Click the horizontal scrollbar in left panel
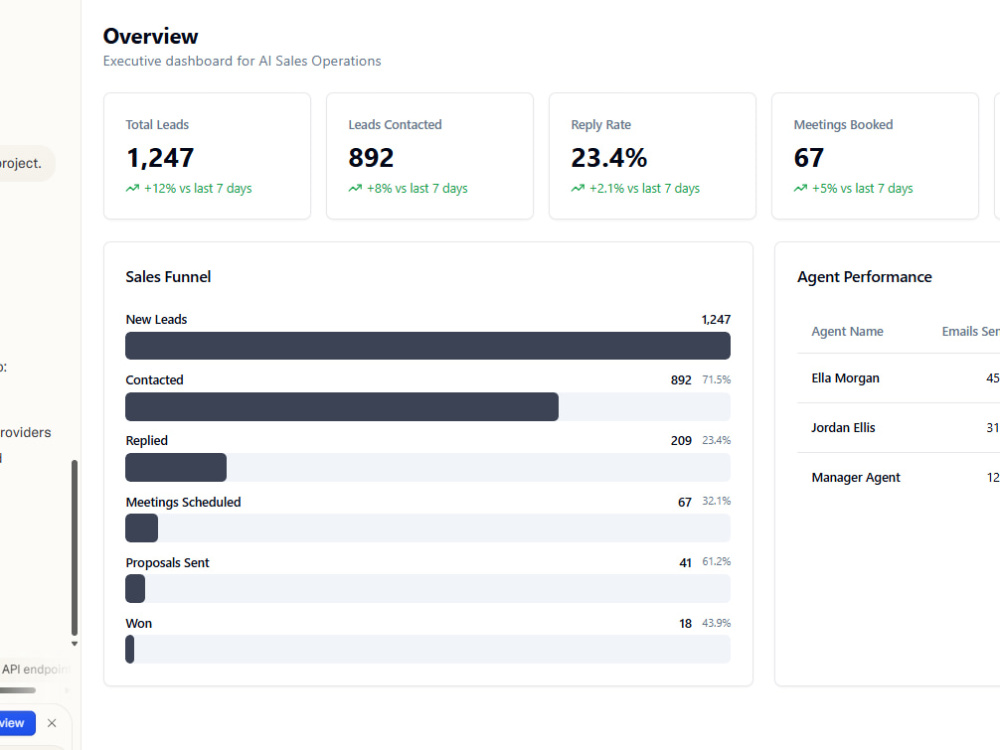Screen dimensions: 1000x750 tap(18, 689)
